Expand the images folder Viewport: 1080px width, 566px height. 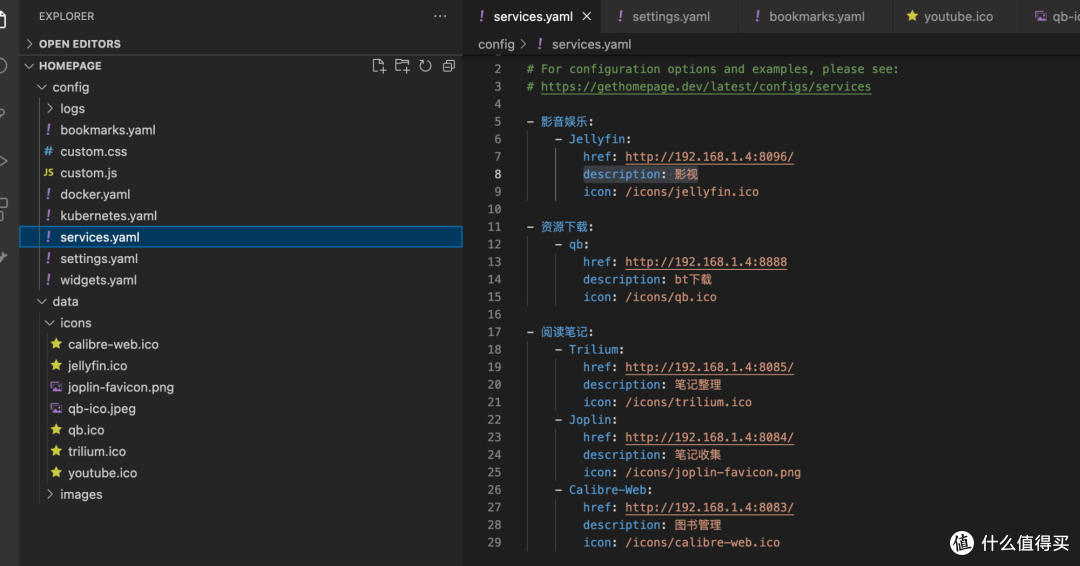[80, 495]
